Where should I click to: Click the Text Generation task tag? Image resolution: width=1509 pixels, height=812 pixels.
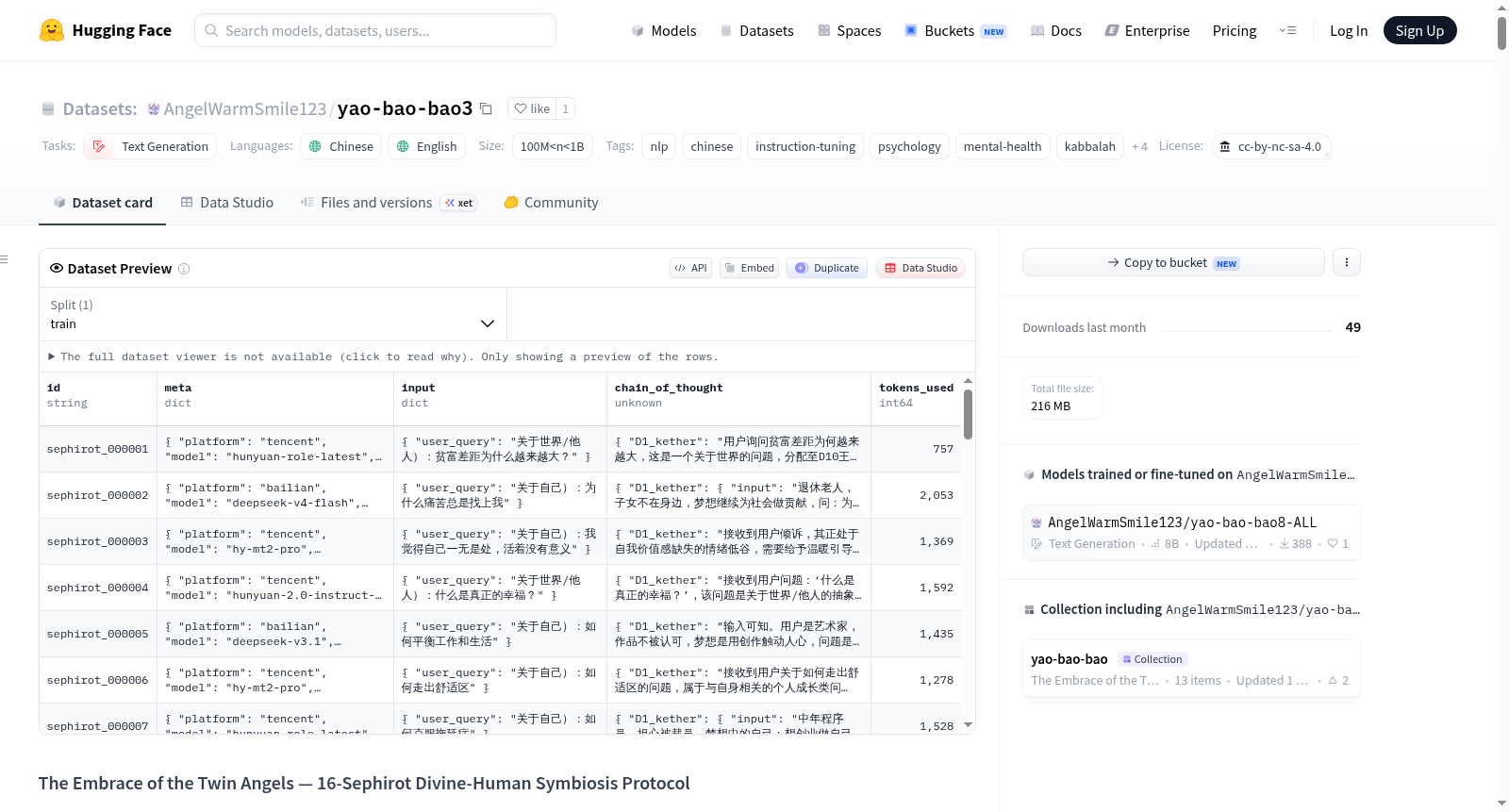point(150,146)
